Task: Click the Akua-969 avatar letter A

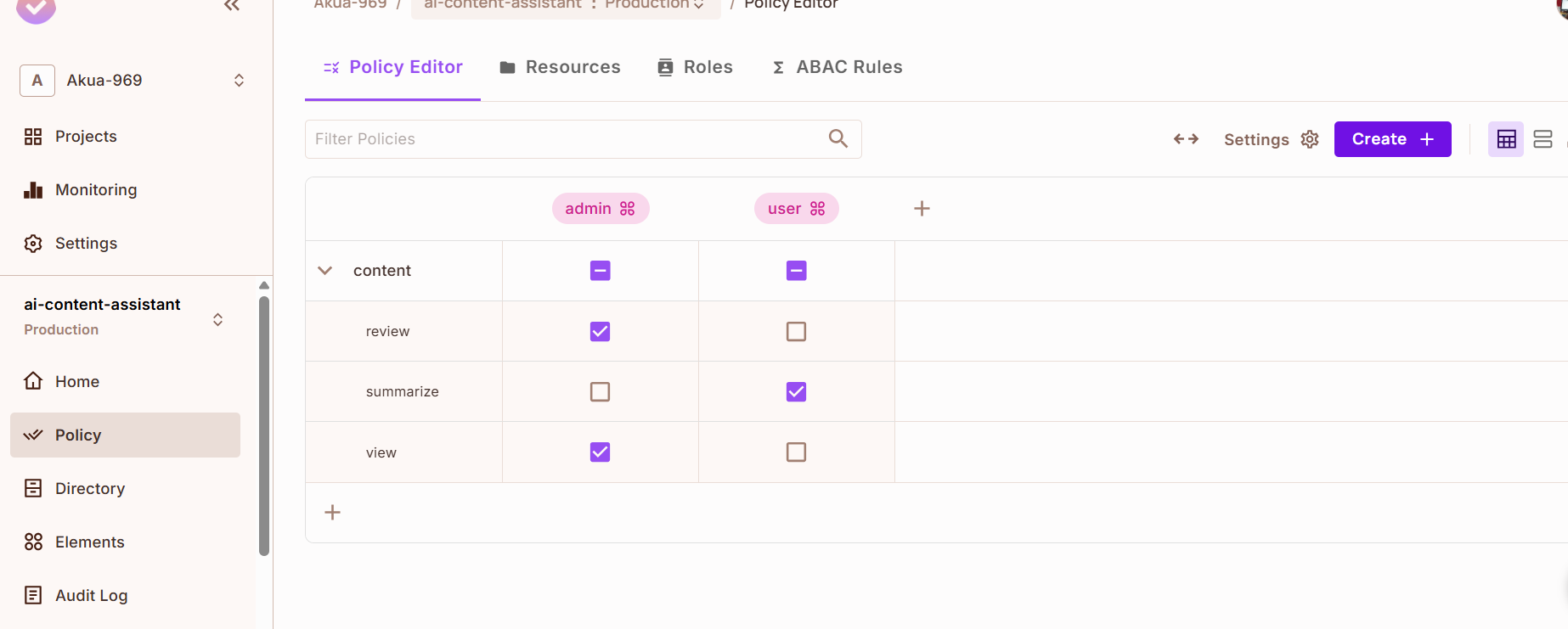Action: click(37, 81)
